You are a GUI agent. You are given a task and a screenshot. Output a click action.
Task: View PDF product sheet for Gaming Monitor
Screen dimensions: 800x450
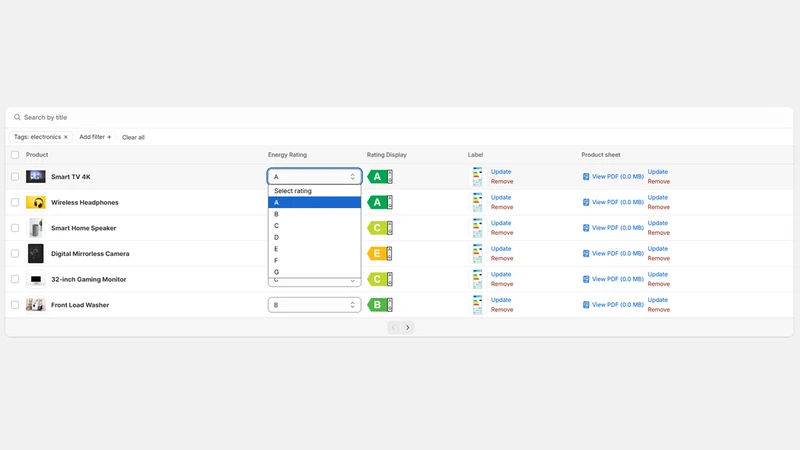(x=613, y=279)
